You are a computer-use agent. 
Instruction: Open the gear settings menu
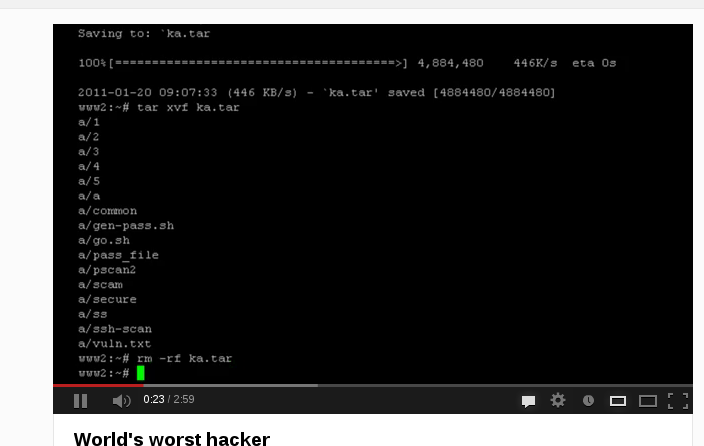coord(558,400)
